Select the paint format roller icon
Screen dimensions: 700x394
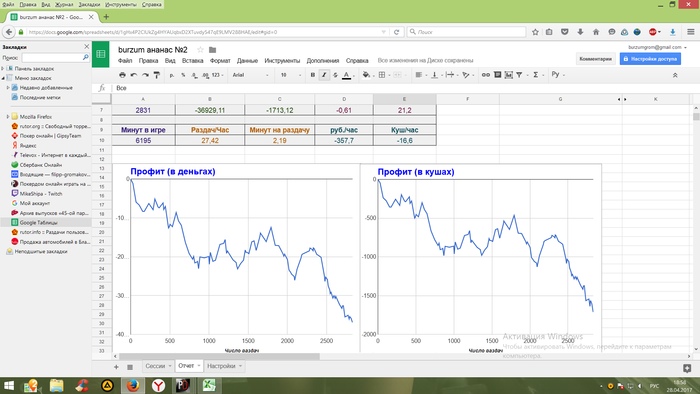tap(157, 75)
